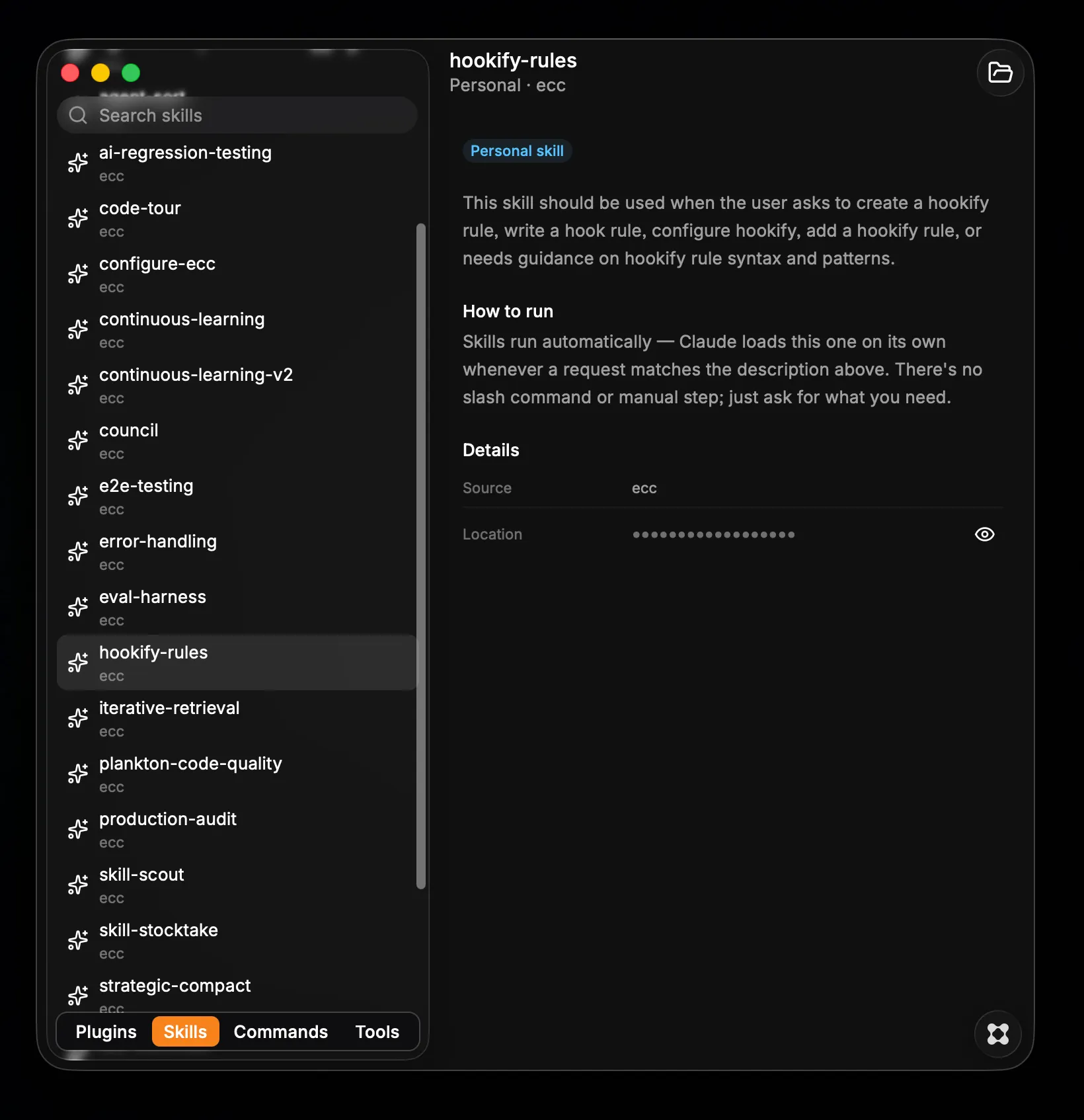Click the sparkle icon beside e2e-testing
The image size is (1084, 1120).
pos(78,496)
